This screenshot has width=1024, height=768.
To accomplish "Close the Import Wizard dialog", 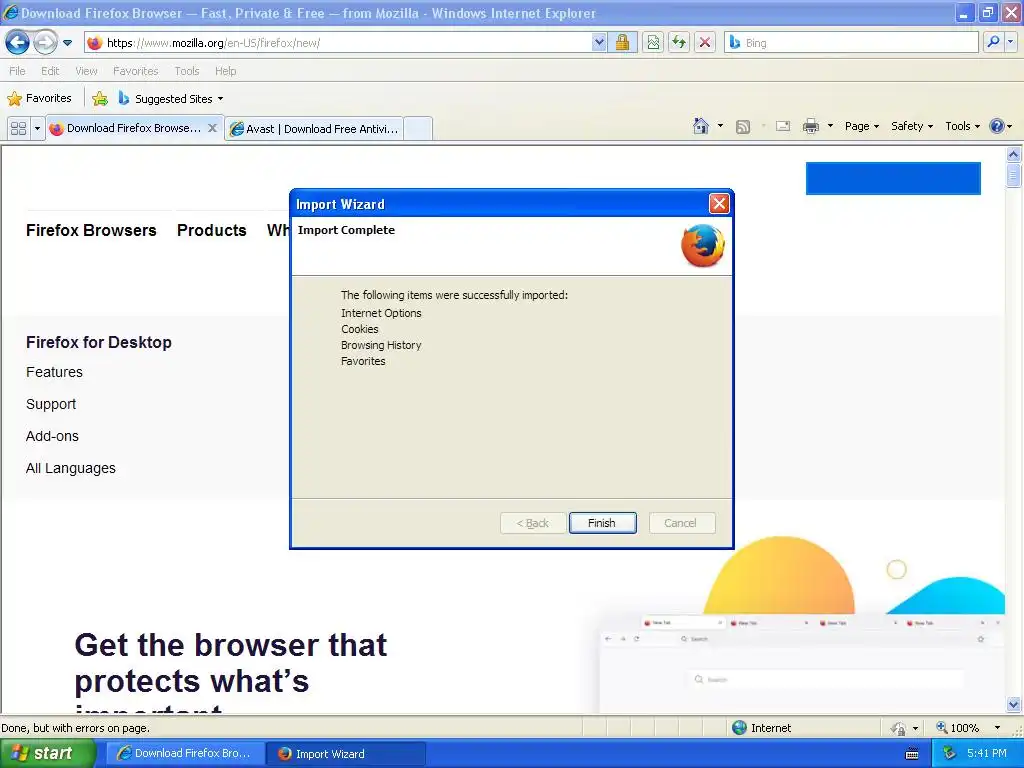I will 719,204.
